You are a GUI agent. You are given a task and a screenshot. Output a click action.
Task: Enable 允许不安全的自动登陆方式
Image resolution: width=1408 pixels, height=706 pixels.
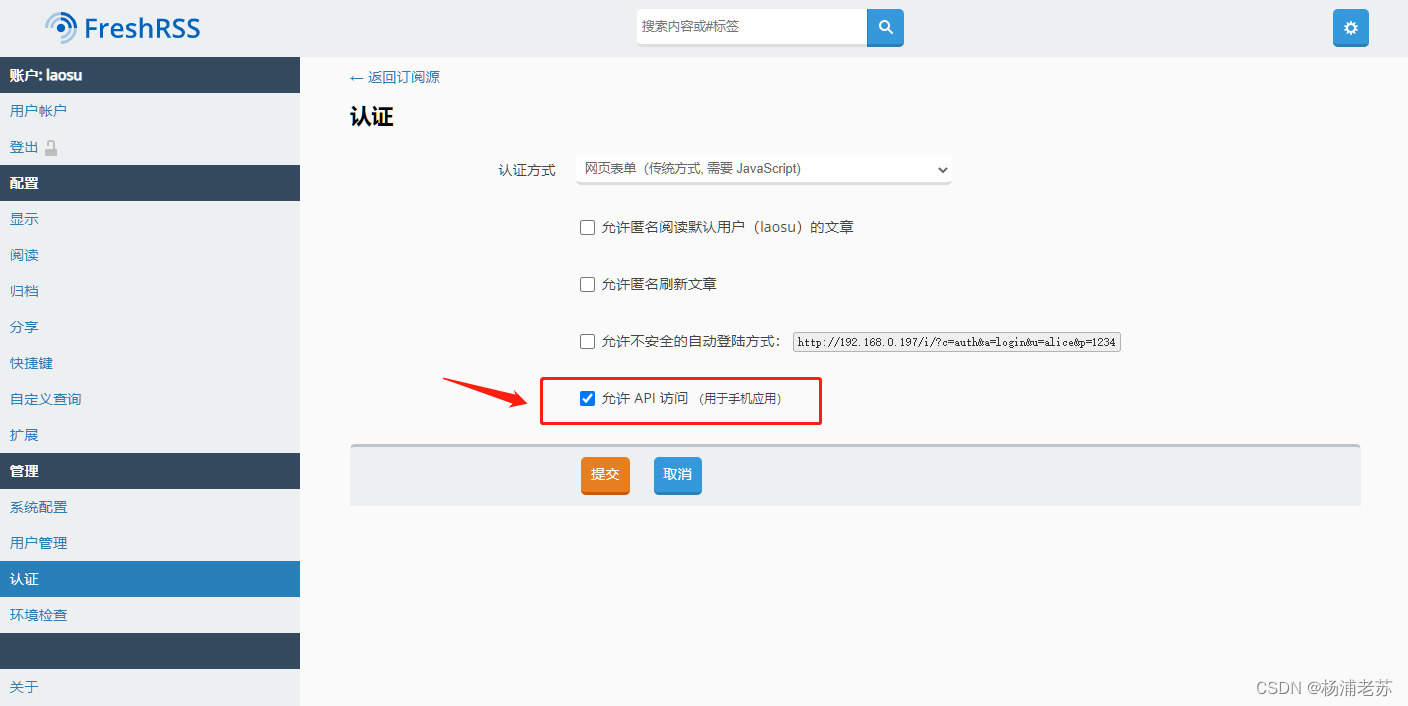(587, 341)
